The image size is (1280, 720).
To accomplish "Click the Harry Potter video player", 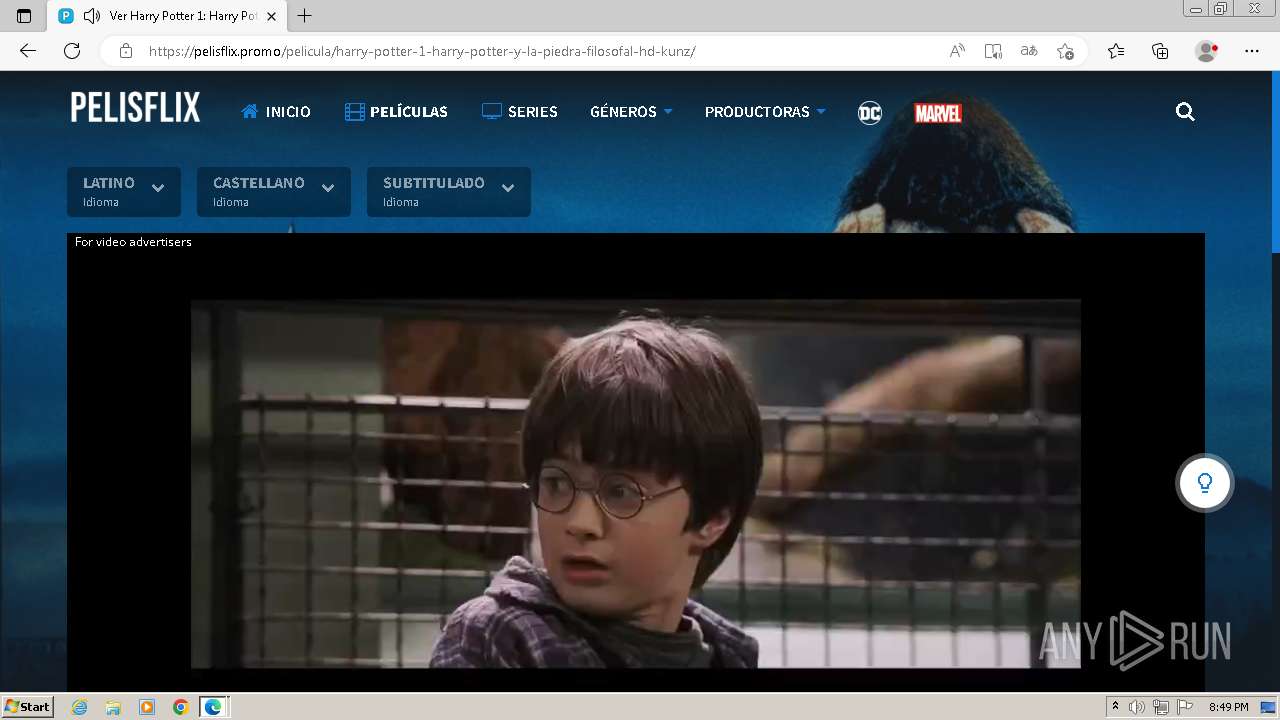I will coord(636,484).
